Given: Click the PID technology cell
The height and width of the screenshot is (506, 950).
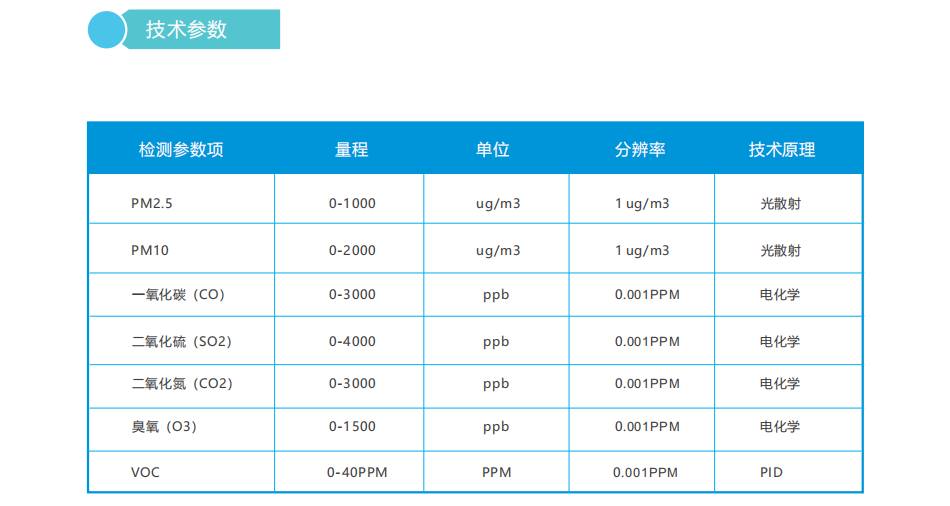Looking at the screenshot, I should [x=771, y=472].
